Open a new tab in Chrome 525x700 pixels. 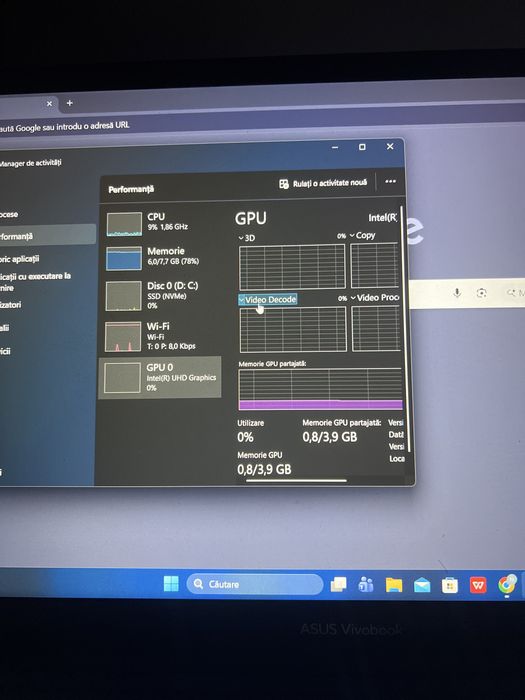(x=70, y=103)
